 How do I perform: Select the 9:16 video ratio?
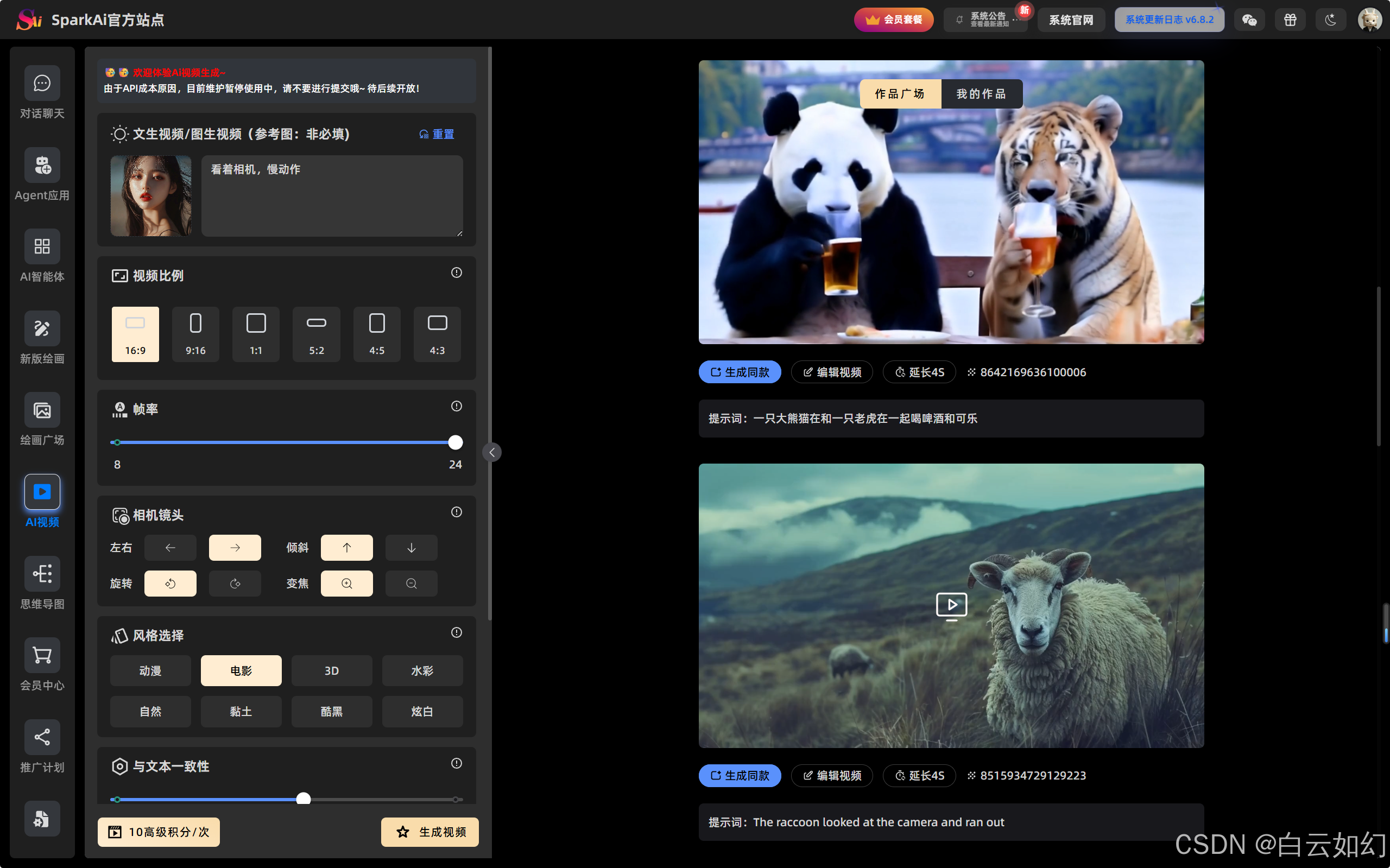[x=195, y=333]
